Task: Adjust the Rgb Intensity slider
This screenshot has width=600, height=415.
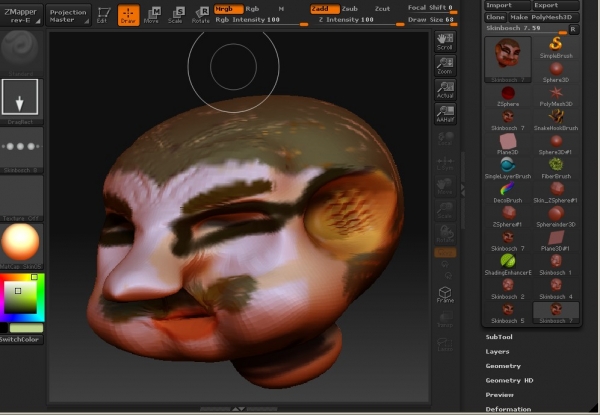Action: tap(261, 20)
